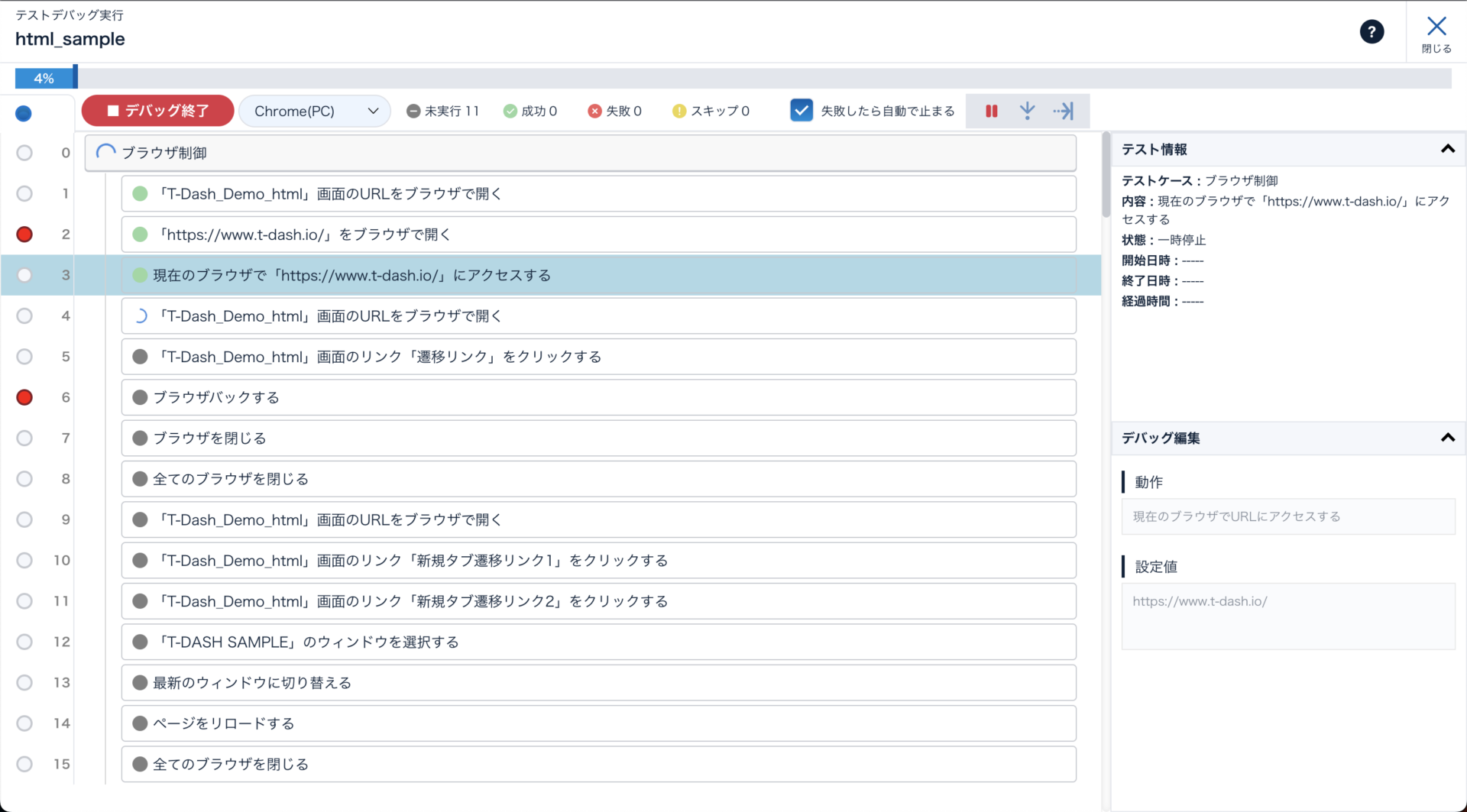Image resolution: width=1467 pixels, height=812 pixels.
Task: Click the デバッグ終了 button
Action: [x=158, y=112]
